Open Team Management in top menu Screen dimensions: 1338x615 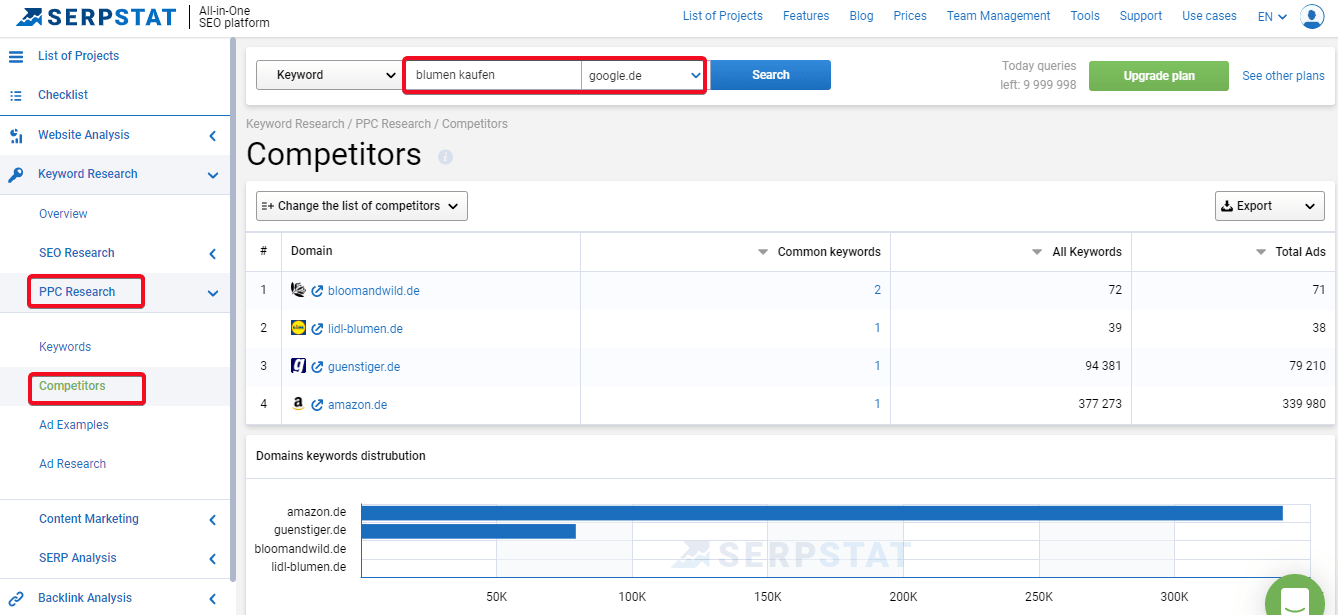(x=998, y=16)
